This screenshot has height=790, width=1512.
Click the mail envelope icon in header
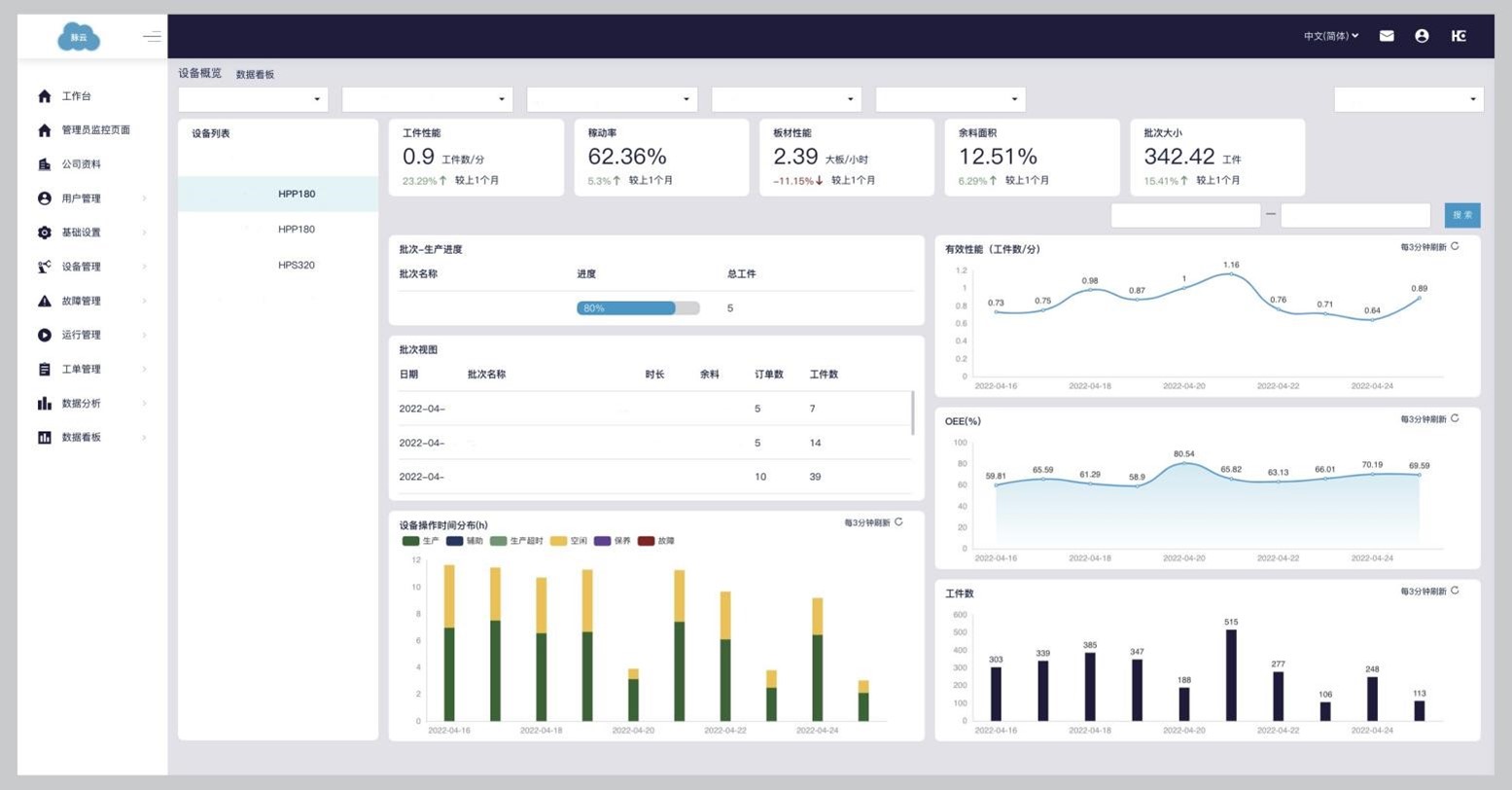click(1387, 36)
